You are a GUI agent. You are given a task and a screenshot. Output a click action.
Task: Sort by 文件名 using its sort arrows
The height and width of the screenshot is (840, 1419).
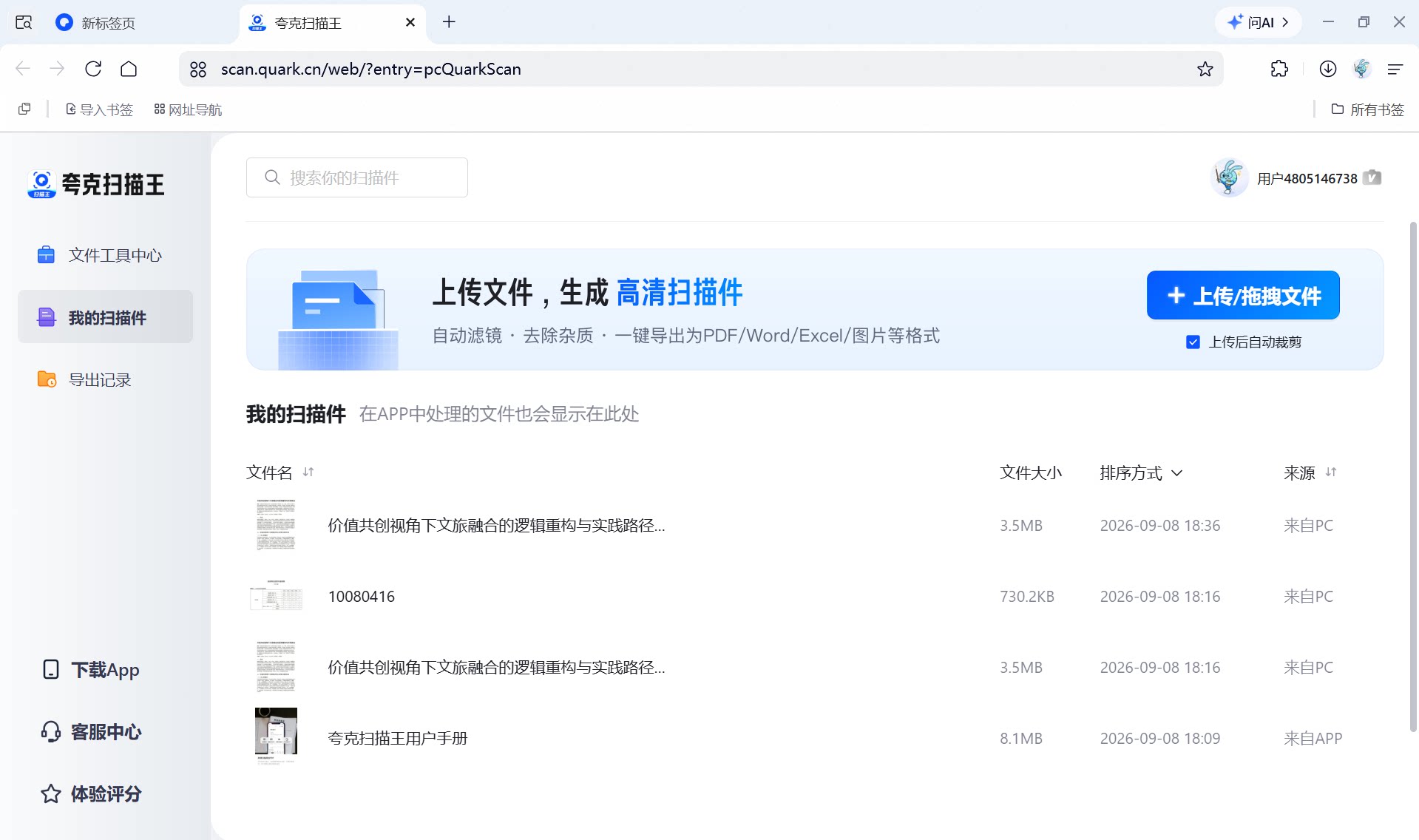[308, 472]
